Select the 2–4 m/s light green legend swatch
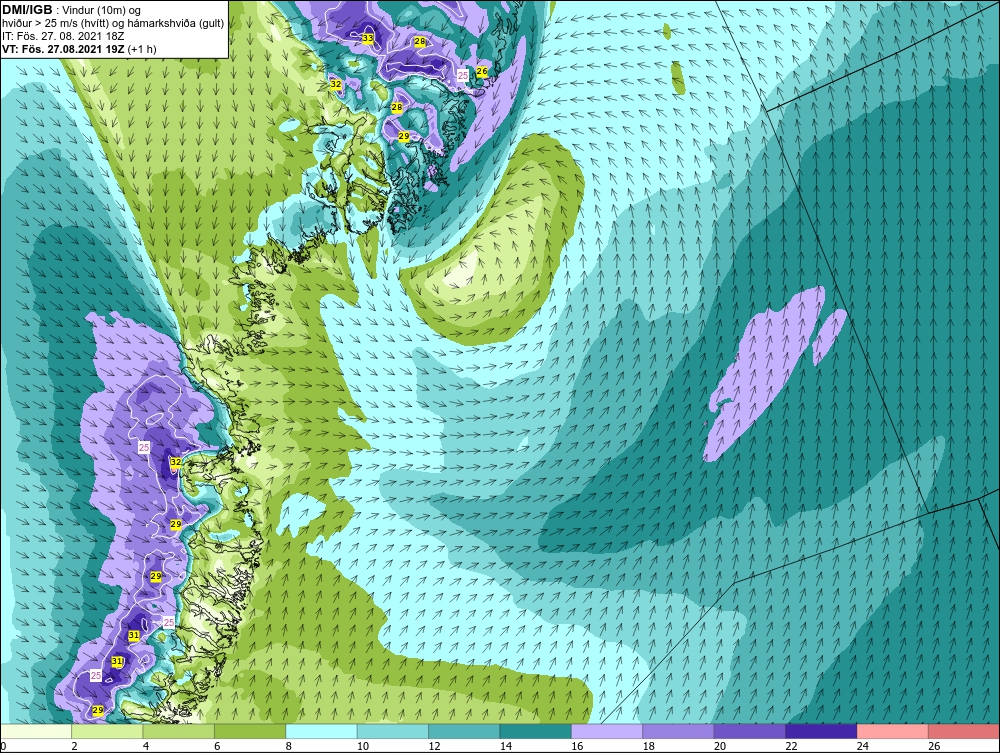This screenshot has height=753, width=1000. click(x=107, y=731)
